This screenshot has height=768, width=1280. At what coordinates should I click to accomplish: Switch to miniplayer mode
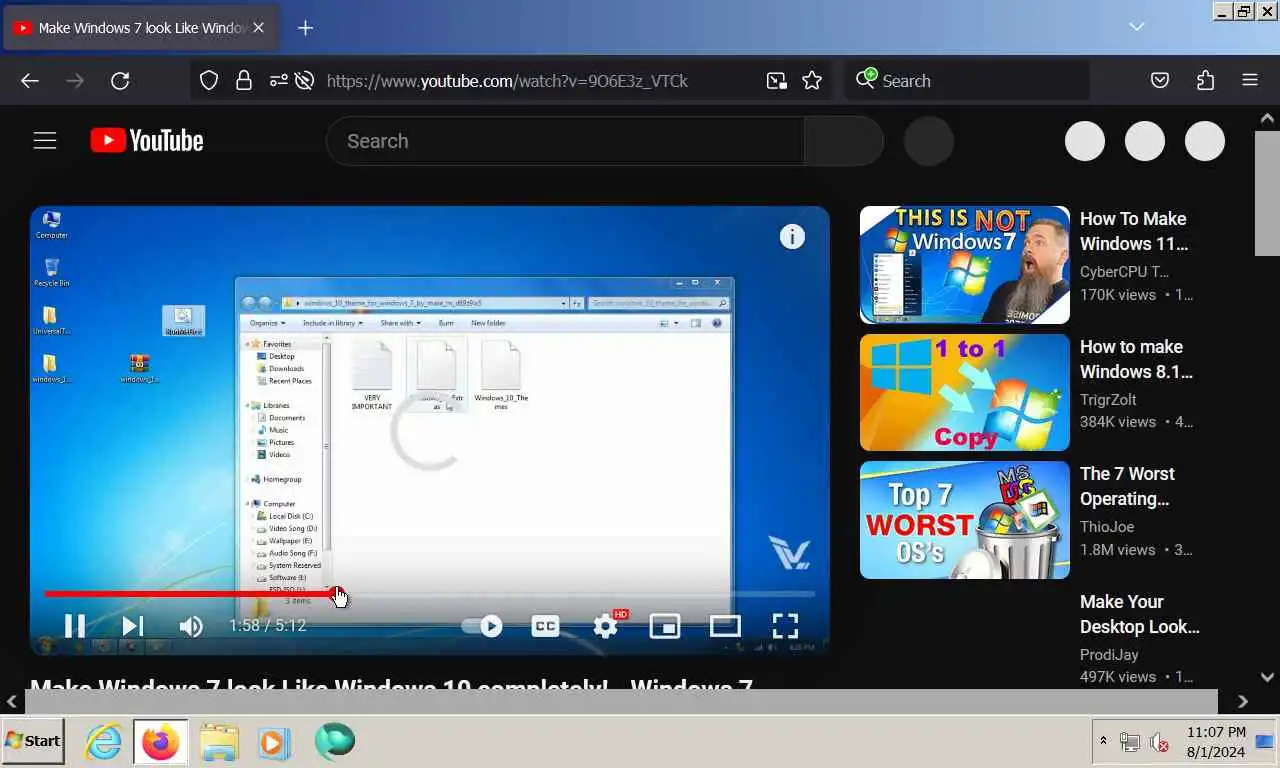[x=665, y=626]
